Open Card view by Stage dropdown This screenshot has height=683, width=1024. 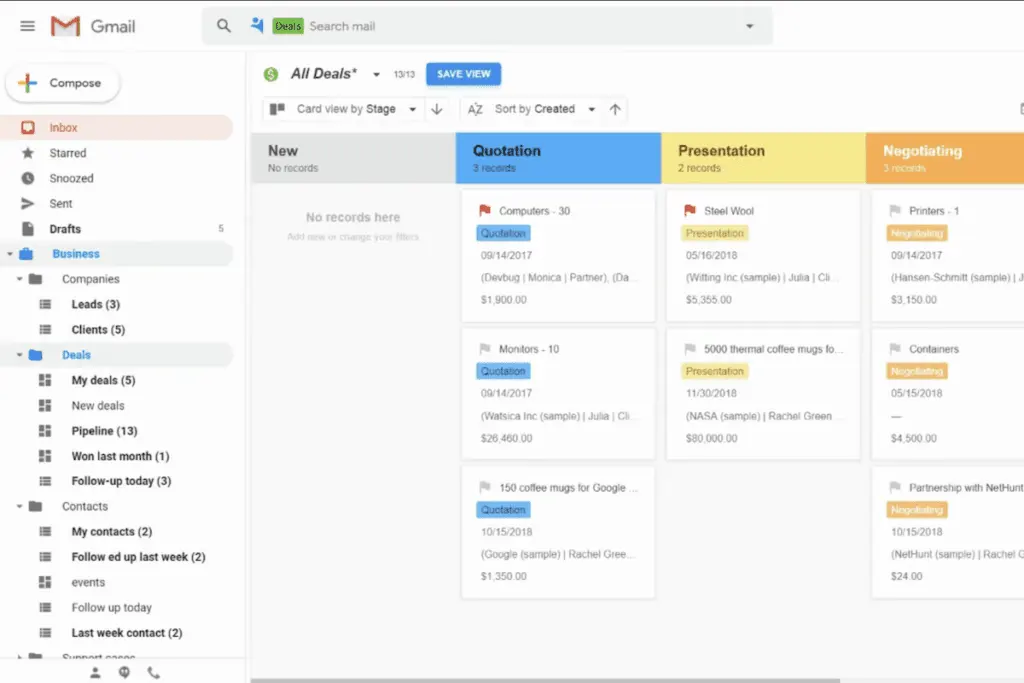click(x=412, y=109)
